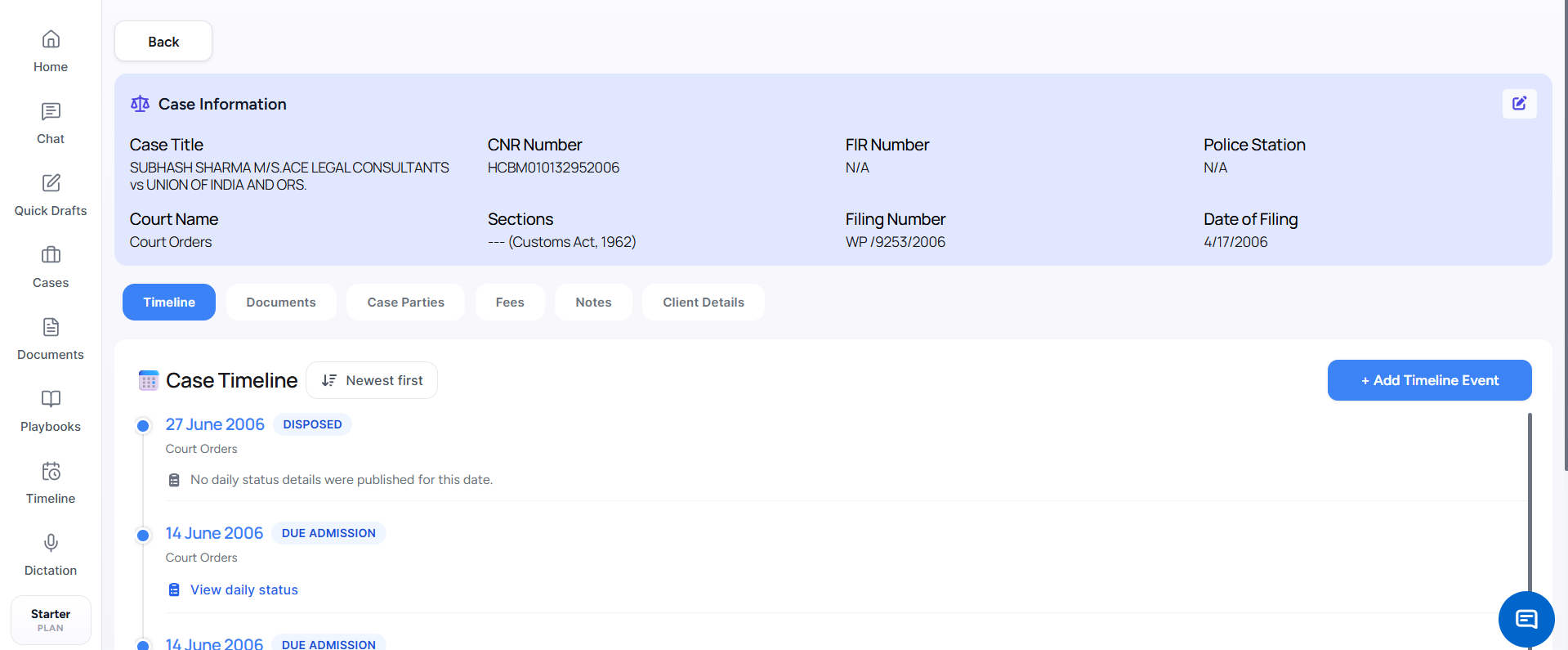Screen dimensions: 1568x650
Task: Switch to the Documents tab
Action: pos(281,302)
